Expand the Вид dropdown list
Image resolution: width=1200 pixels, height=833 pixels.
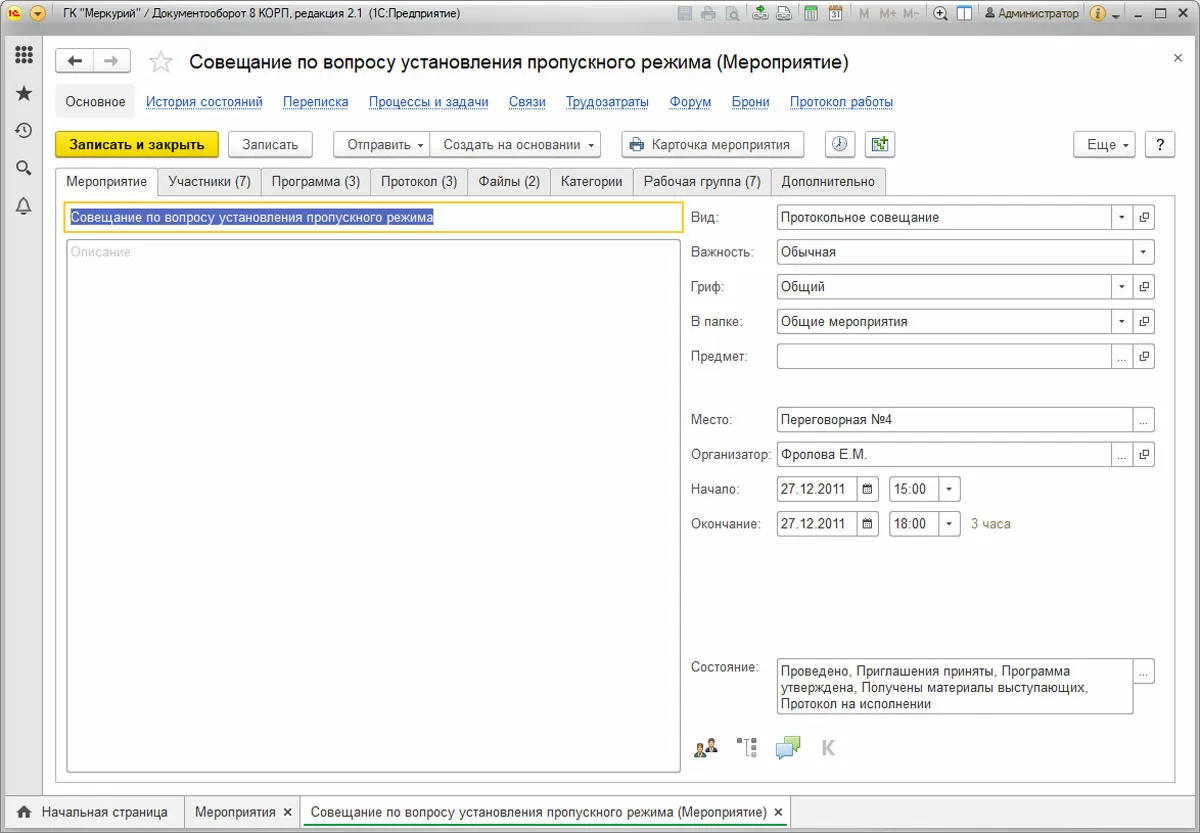pos(1121,217)
